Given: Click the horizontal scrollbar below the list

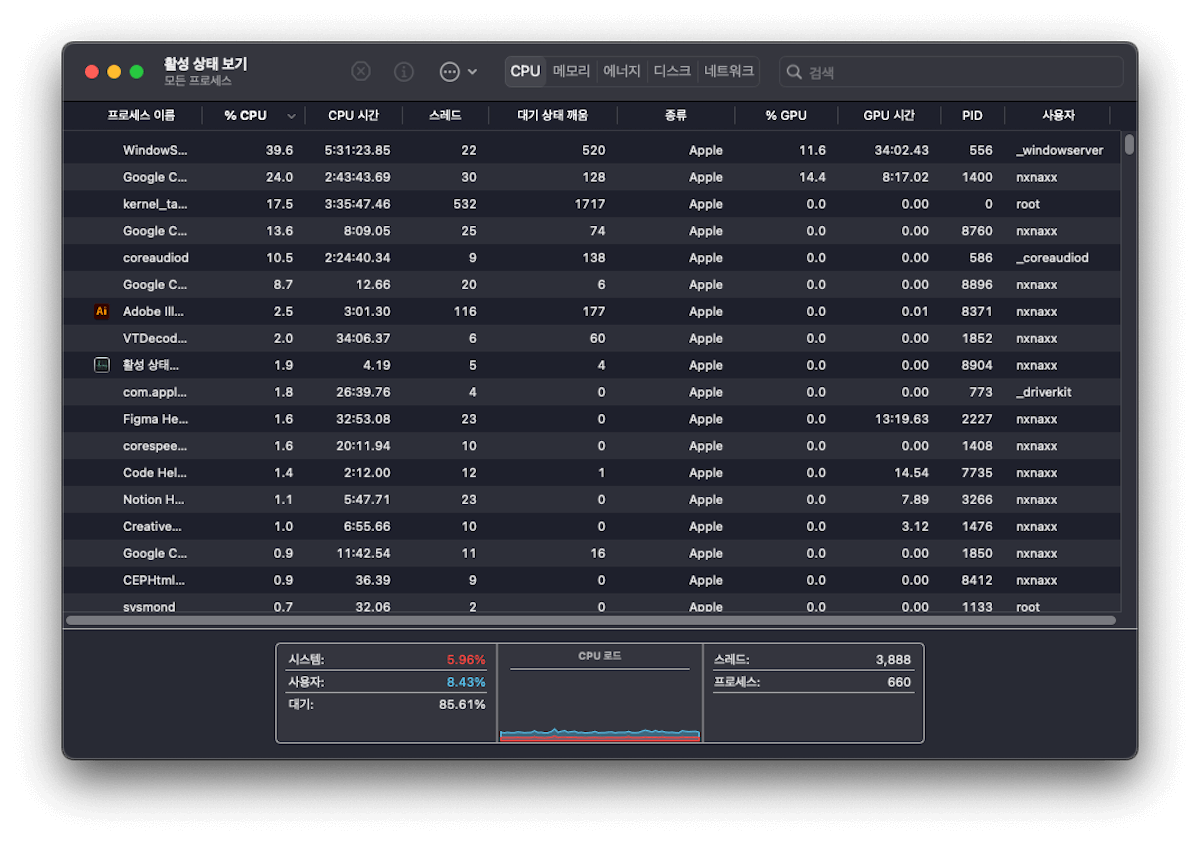Looking at the screenshot, I should tap(591, 620).
